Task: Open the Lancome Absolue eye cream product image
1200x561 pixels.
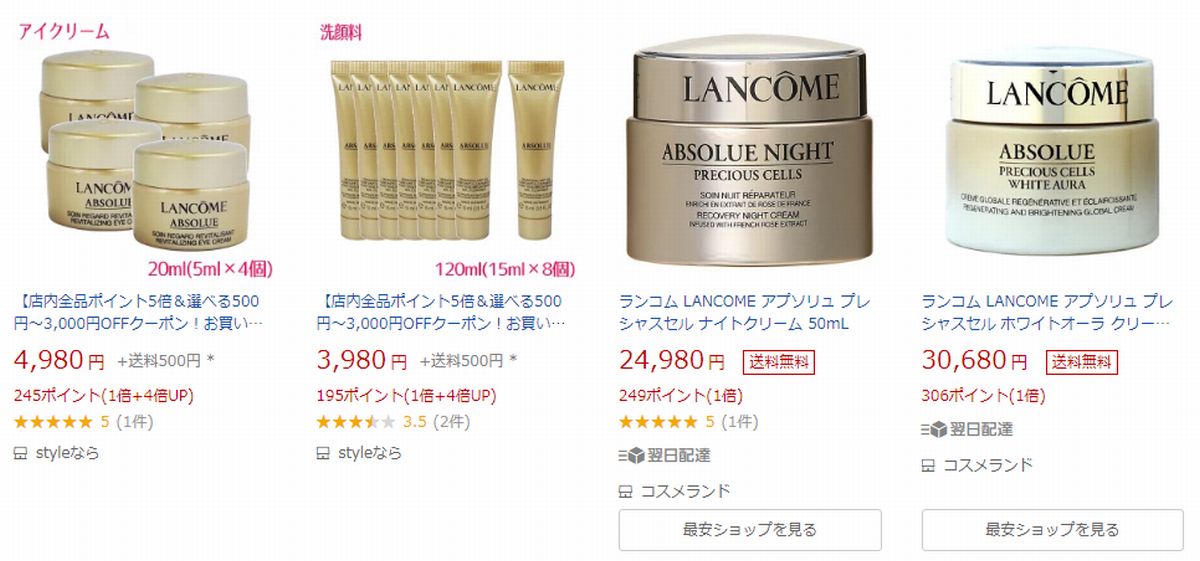Action: 146,150
